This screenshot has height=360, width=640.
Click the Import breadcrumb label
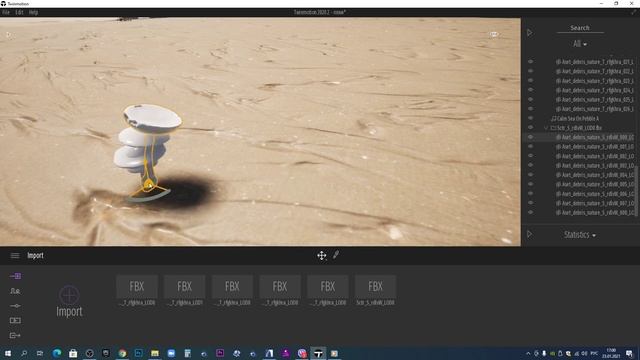point(36,256)
